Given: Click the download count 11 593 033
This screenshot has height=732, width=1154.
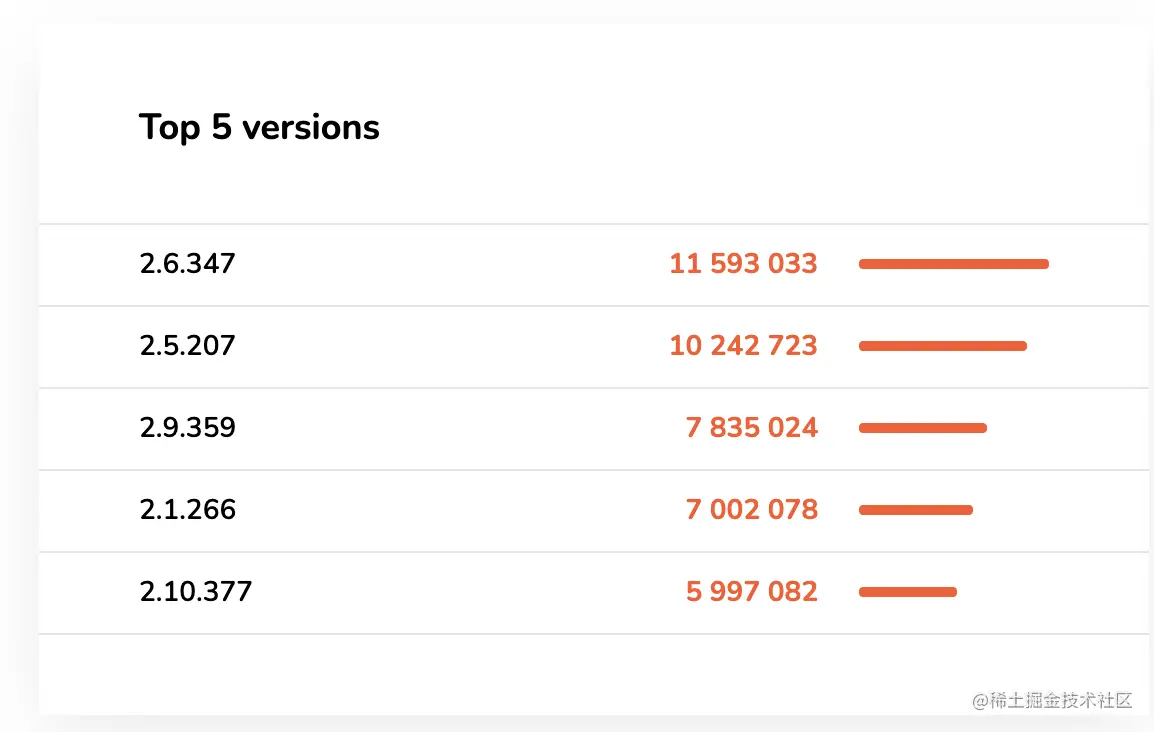Looking at the screenshot, I should point(743,263).
